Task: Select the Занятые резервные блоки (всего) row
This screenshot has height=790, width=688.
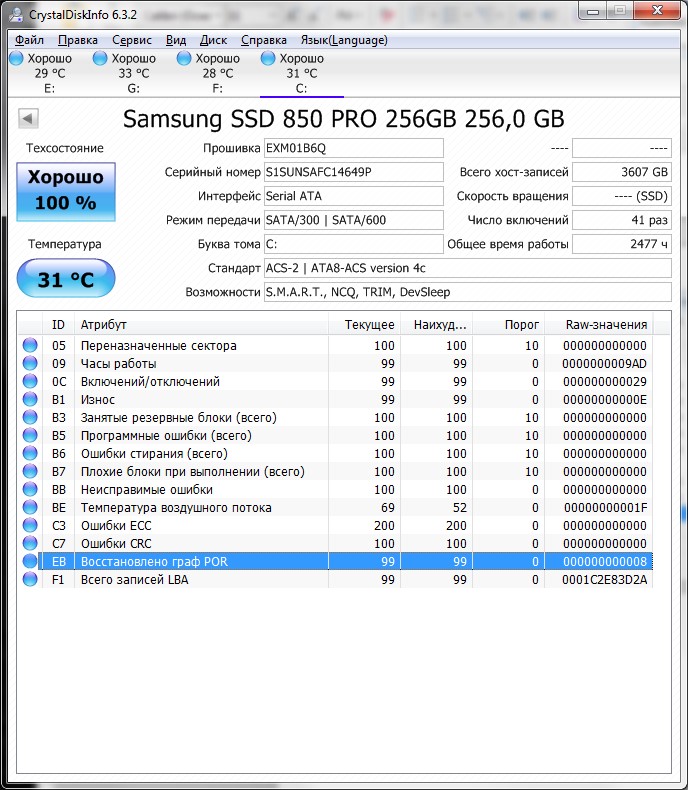Action: pyautogui.click(x=335, y=417)
